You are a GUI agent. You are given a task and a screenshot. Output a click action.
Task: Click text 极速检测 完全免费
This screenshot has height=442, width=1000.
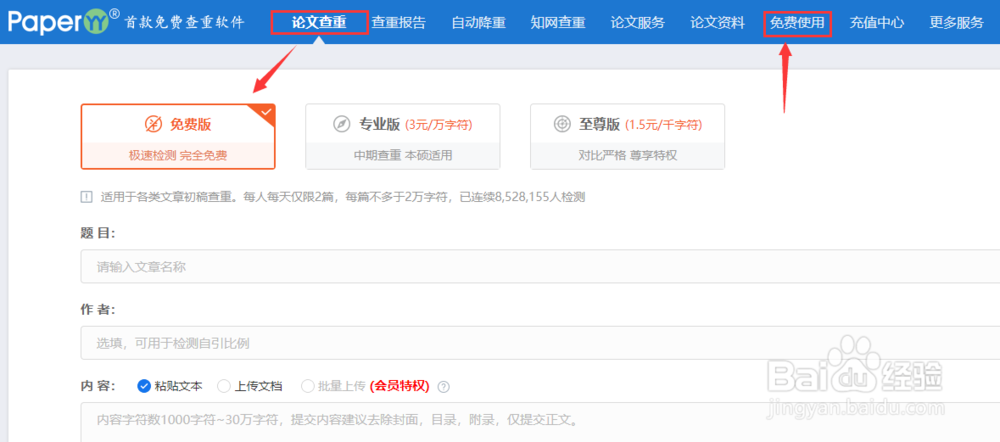178,155
